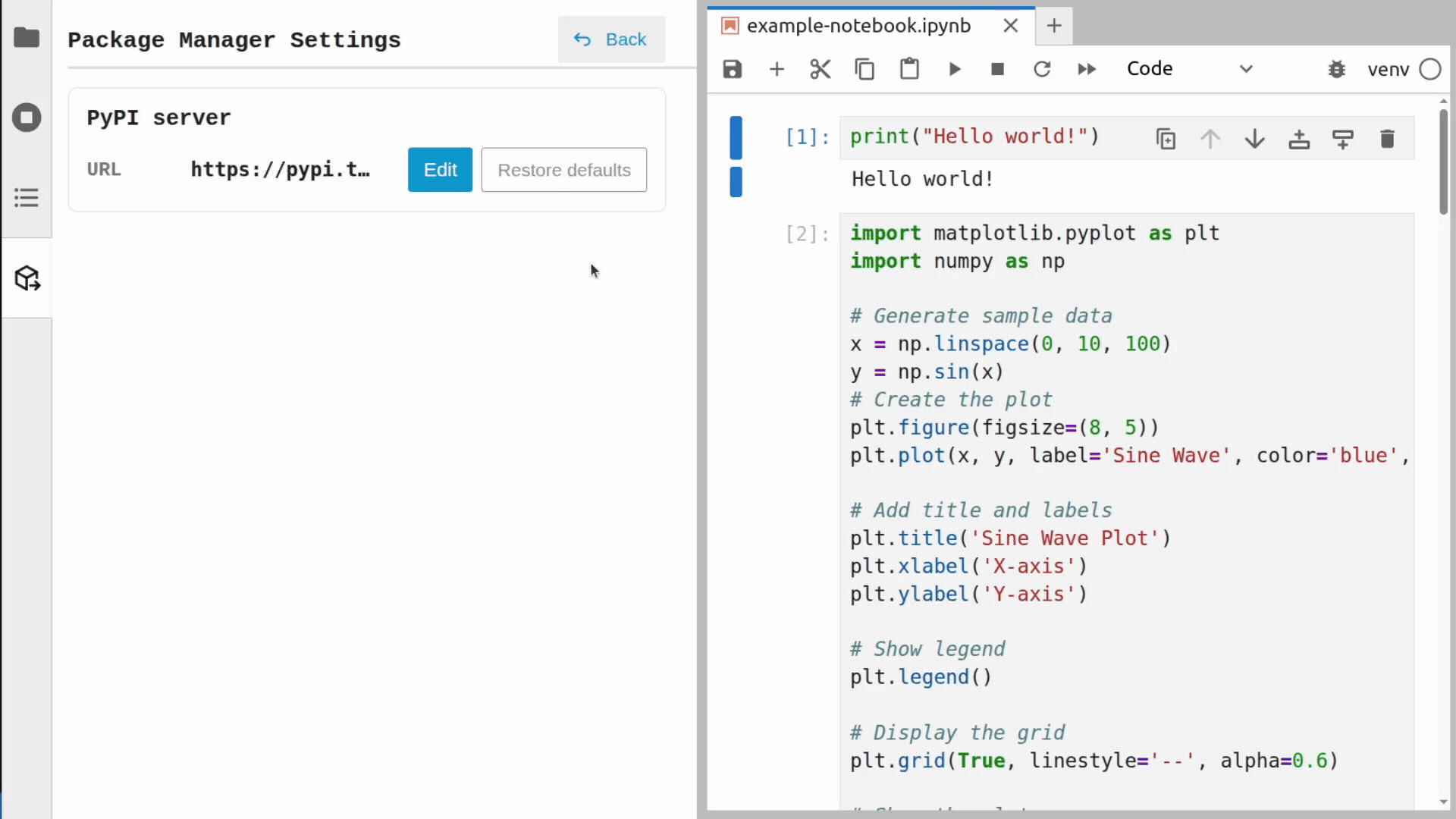This screenshot has width=1456, height=819.
Task: Delete the Hello world cell
Action: (1387, 139)
